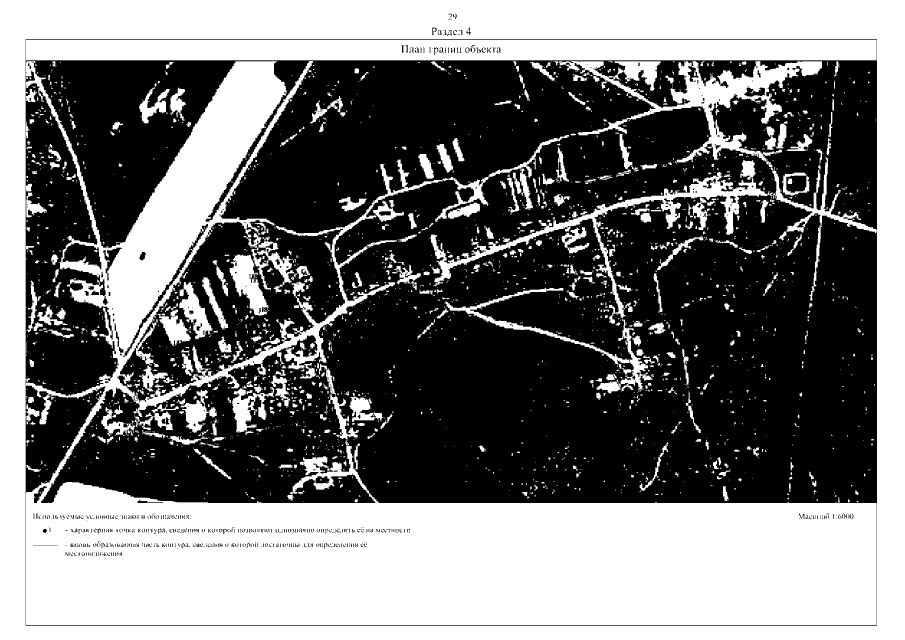905x640 pixels.
Task: Click the small white square outline on map
Action: coord(796,182)
